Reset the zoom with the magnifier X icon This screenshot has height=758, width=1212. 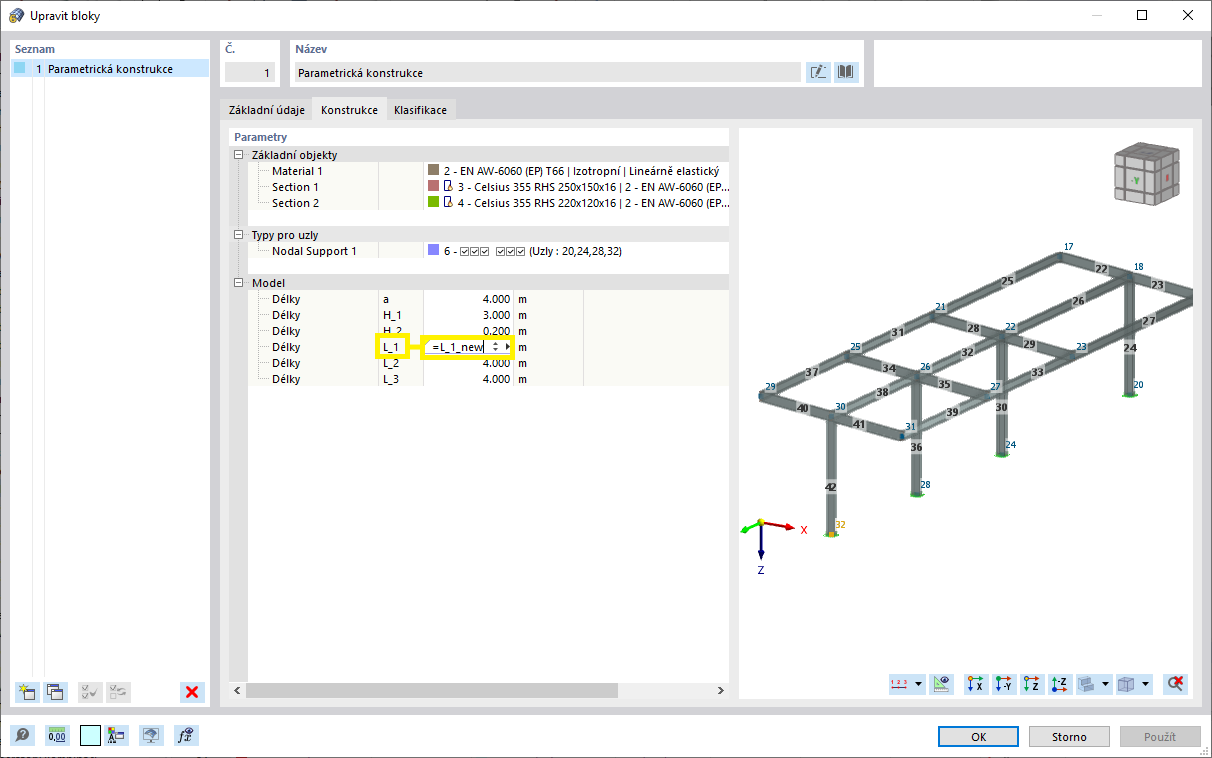[x=1176, y=684]
